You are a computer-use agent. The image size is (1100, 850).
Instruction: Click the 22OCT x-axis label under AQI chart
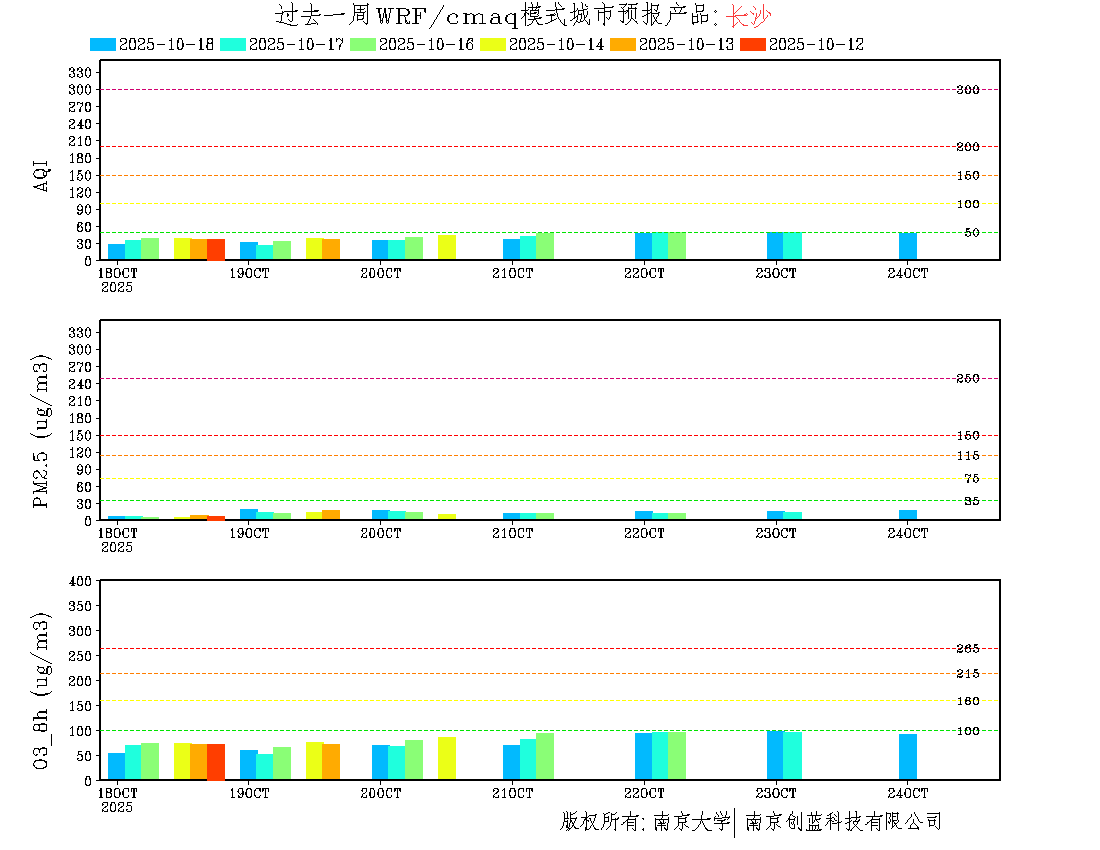(644, 274)
